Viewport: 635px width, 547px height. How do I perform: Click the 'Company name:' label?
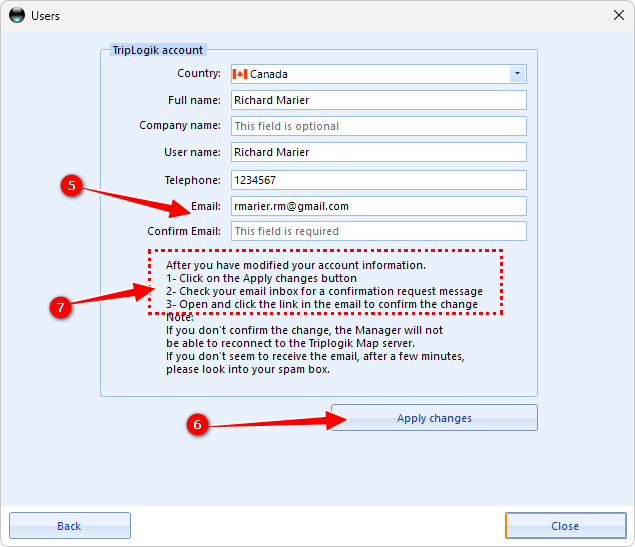[x=180, y=126]
